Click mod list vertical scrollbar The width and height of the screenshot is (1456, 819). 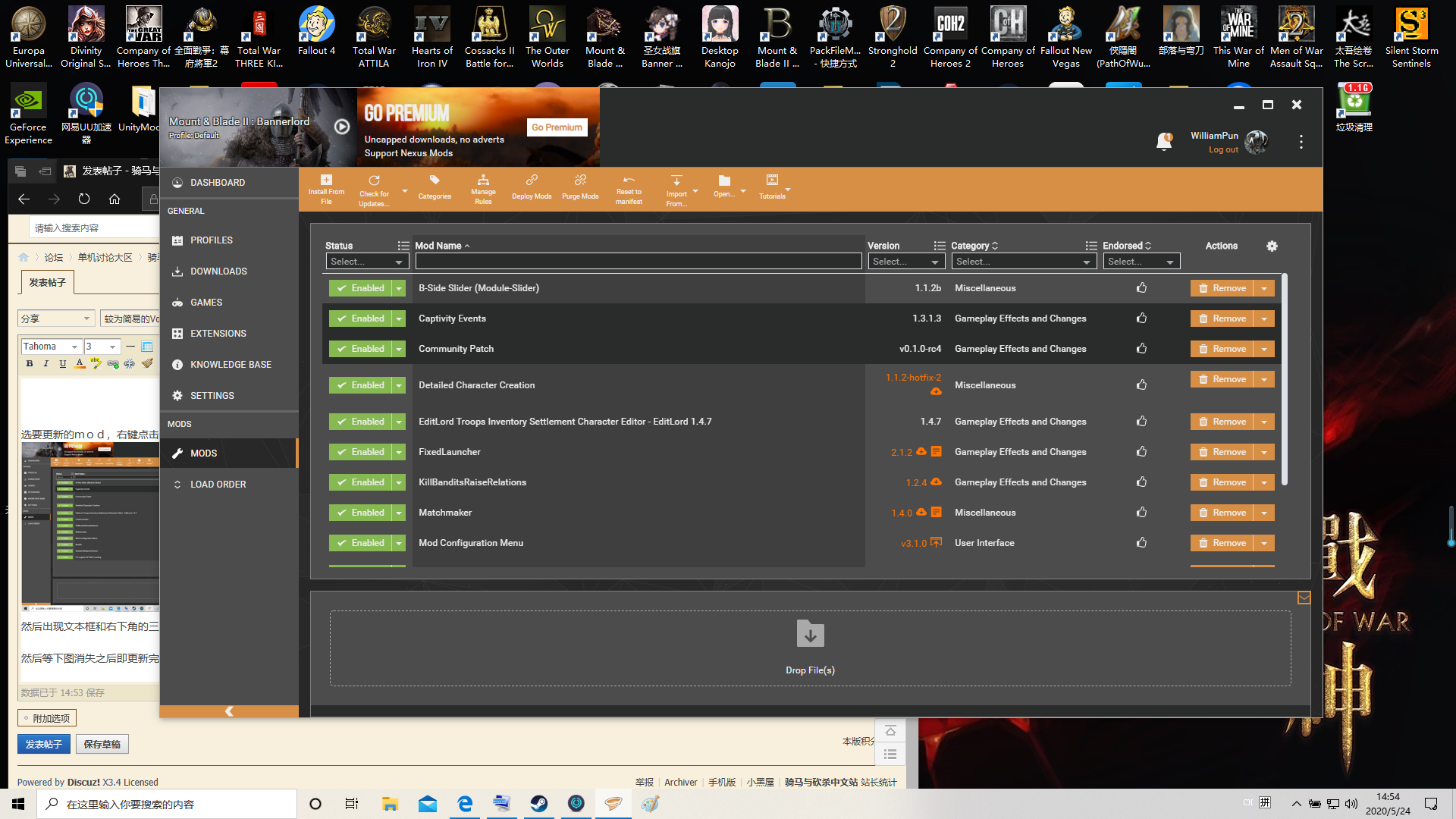(x=1285, y=379)
